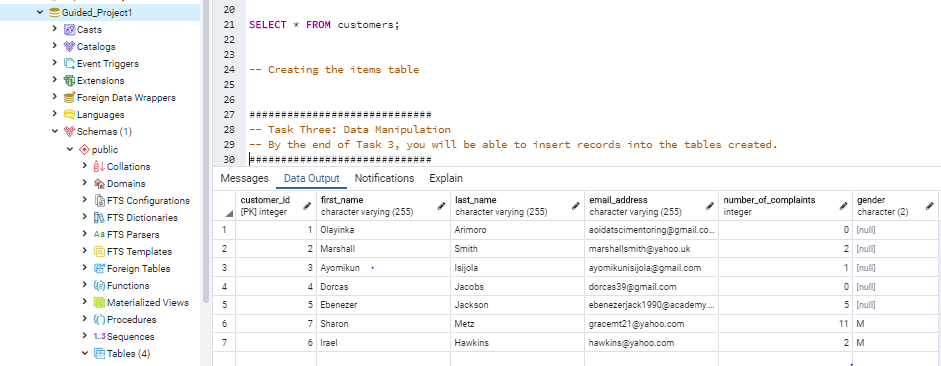The width and height of the screenshot is (941, 366).
Task: Click the FTS Configurations icon
Action: (100, 200)
